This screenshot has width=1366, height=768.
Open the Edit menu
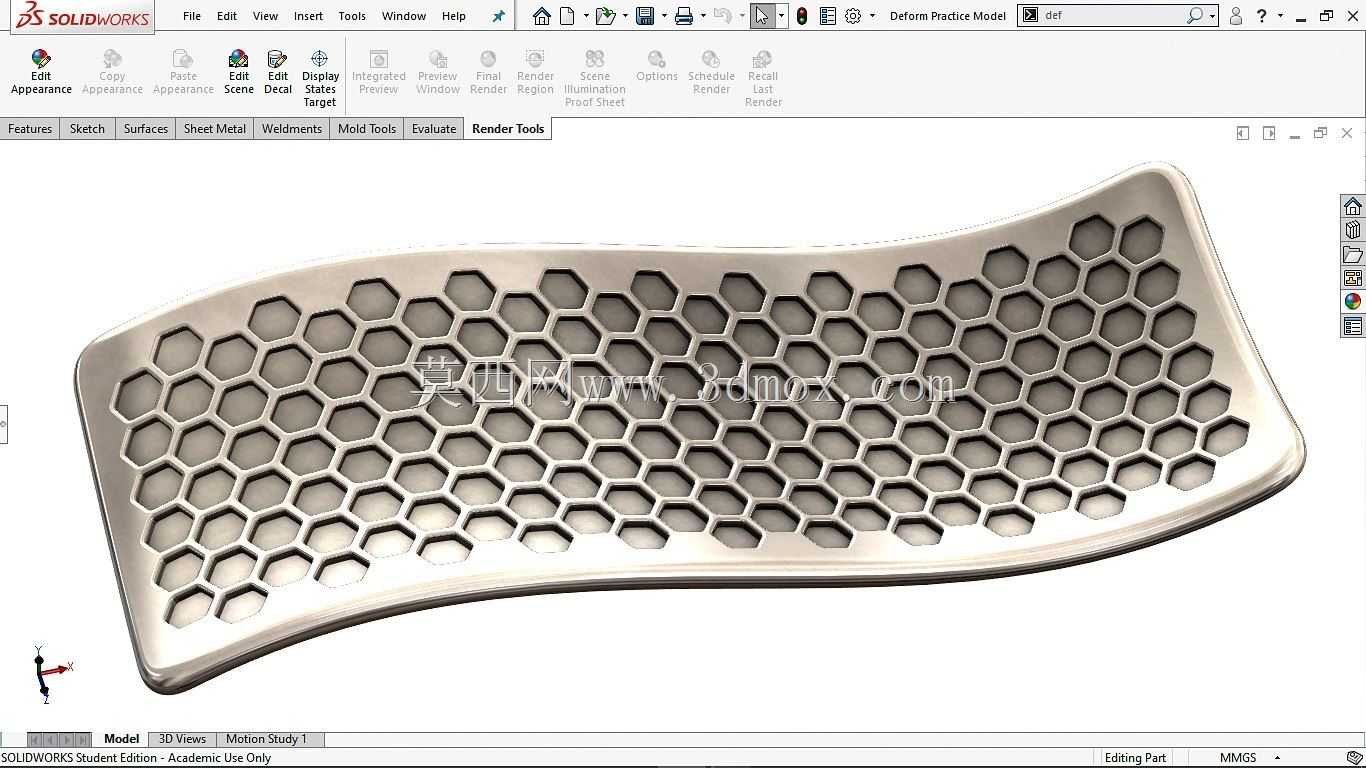227,16
